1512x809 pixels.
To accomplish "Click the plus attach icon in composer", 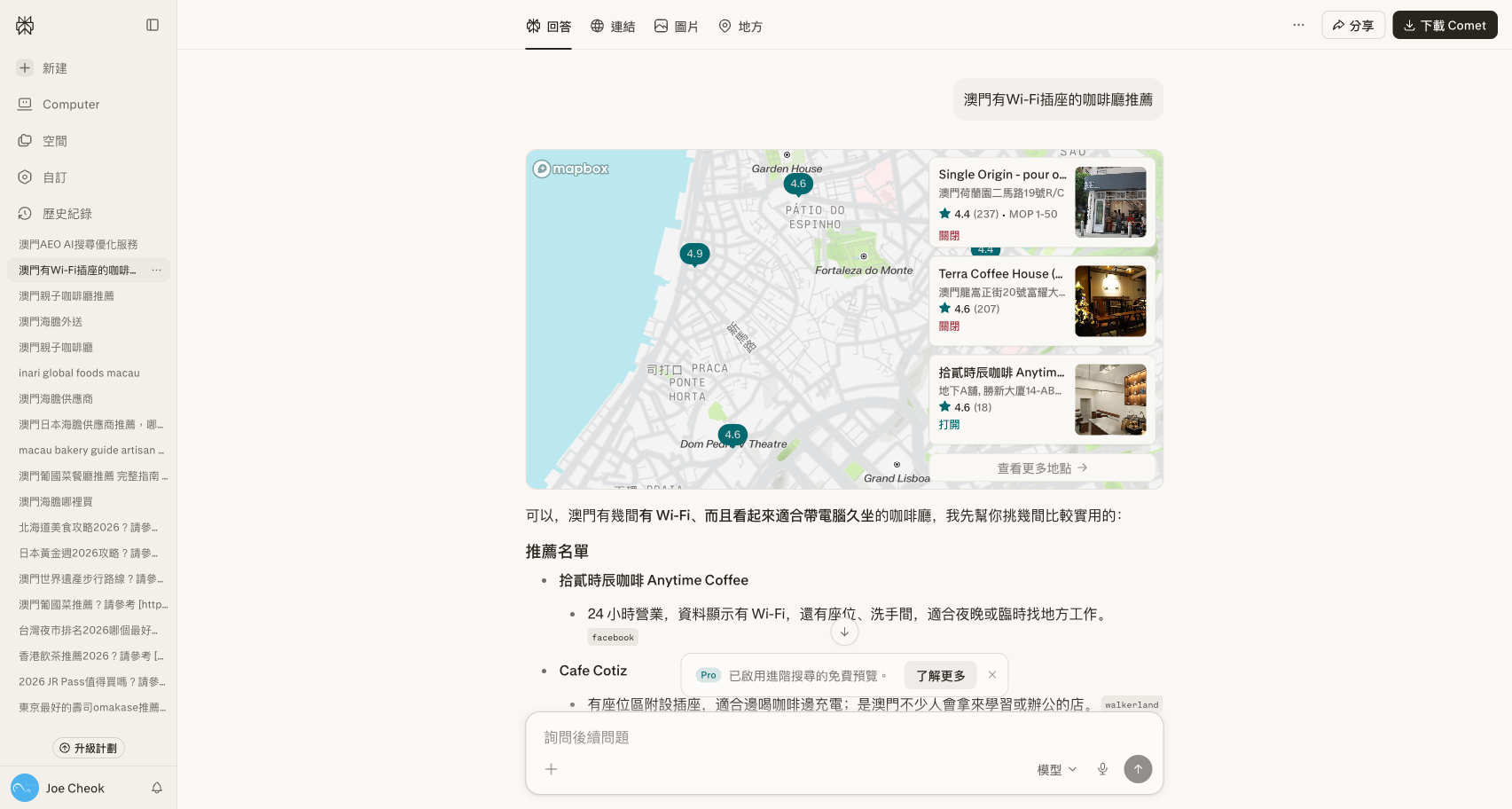I will point(551,769).
